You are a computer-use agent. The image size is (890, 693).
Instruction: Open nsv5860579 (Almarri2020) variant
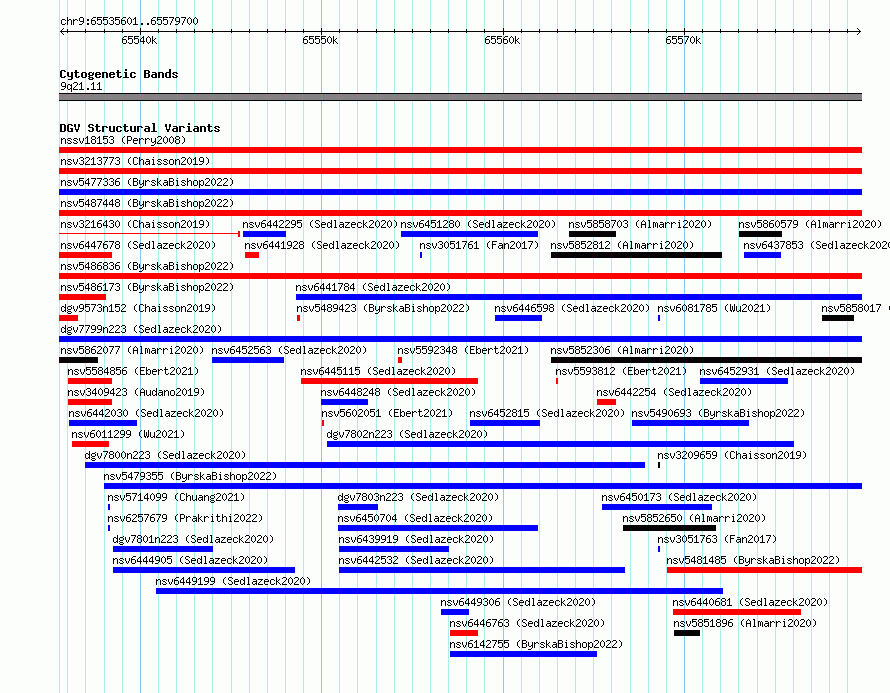tap(810, 224)
